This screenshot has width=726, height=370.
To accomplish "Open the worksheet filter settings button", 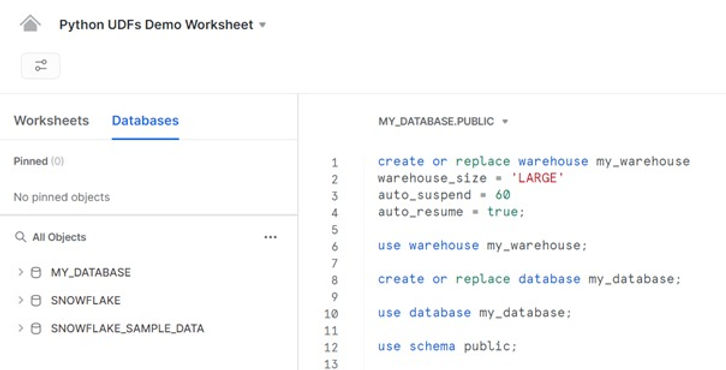I will [41, 65].
